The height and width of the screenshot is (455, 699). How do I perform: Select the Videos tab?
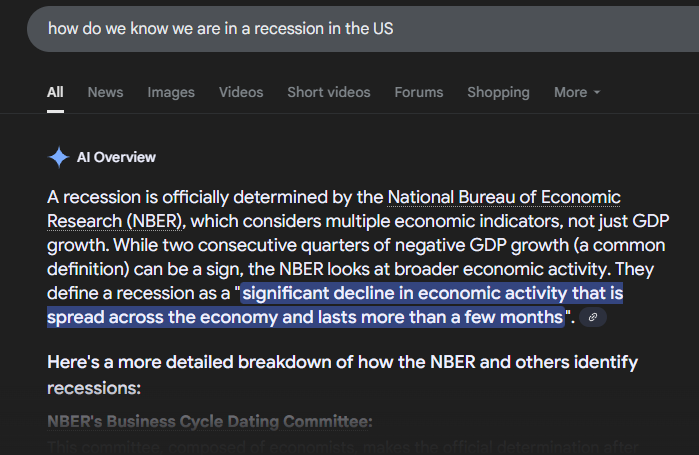(x=241, y=92)
